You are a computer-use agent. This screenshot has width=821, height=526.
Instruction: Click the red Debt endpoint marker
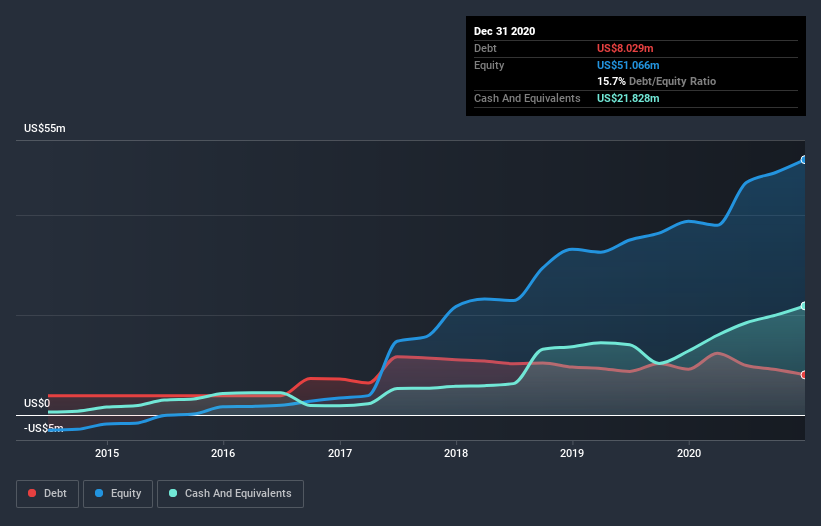pyautogui.click(x=804, y=375)
